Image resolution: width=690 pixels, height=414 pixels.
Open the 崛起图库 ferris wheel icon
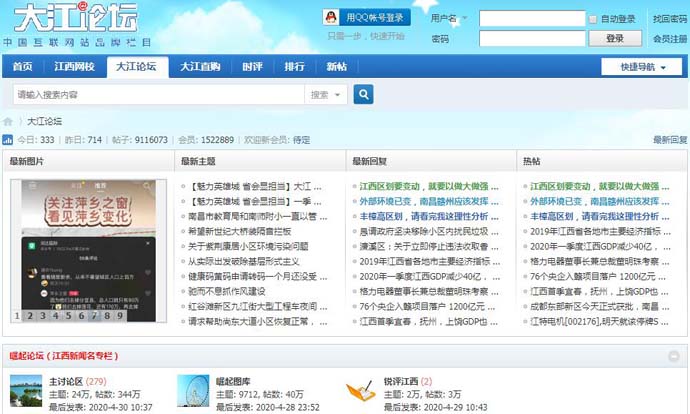pyautogui.click(x=193, y=392)
